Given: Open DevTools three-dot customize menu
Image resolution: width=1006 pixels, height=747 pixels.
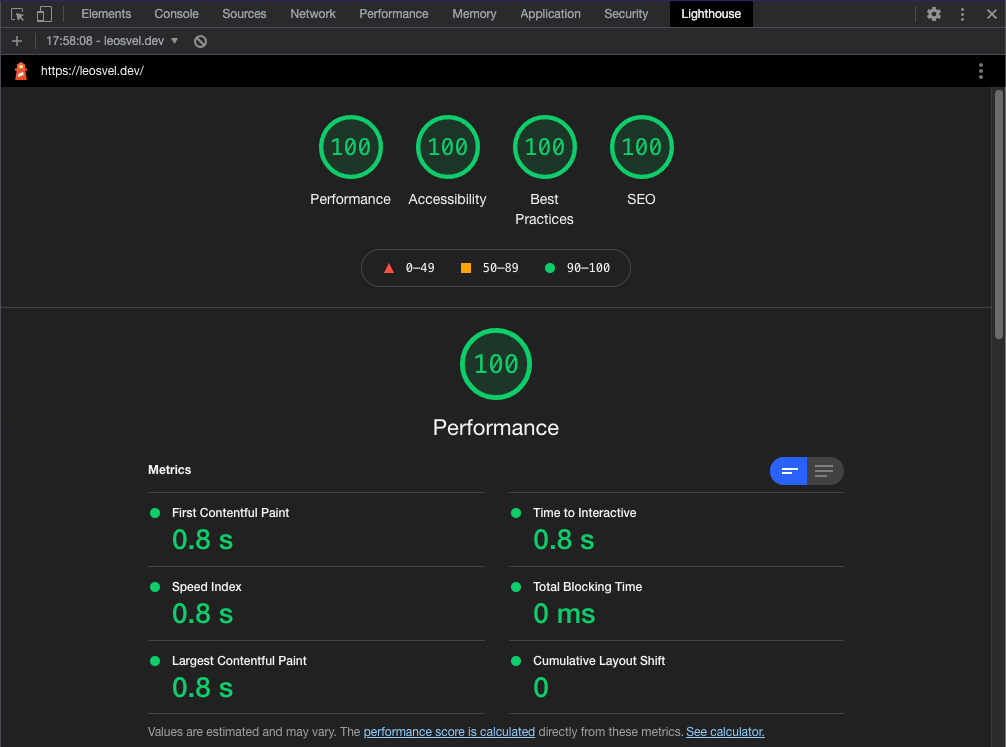Looking at the screenshot, I should coord(962,14).
